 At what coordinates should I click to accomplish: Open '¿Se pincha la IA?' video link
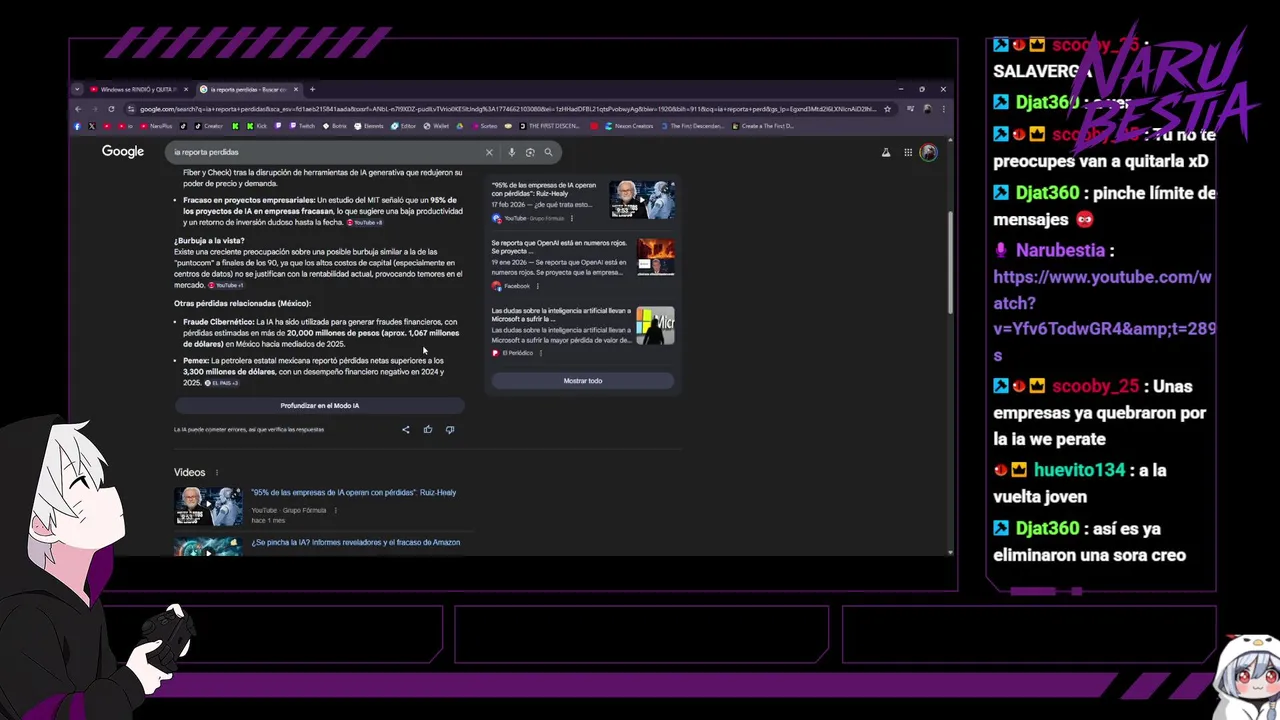pyautogui.click(x=356, y=542)
